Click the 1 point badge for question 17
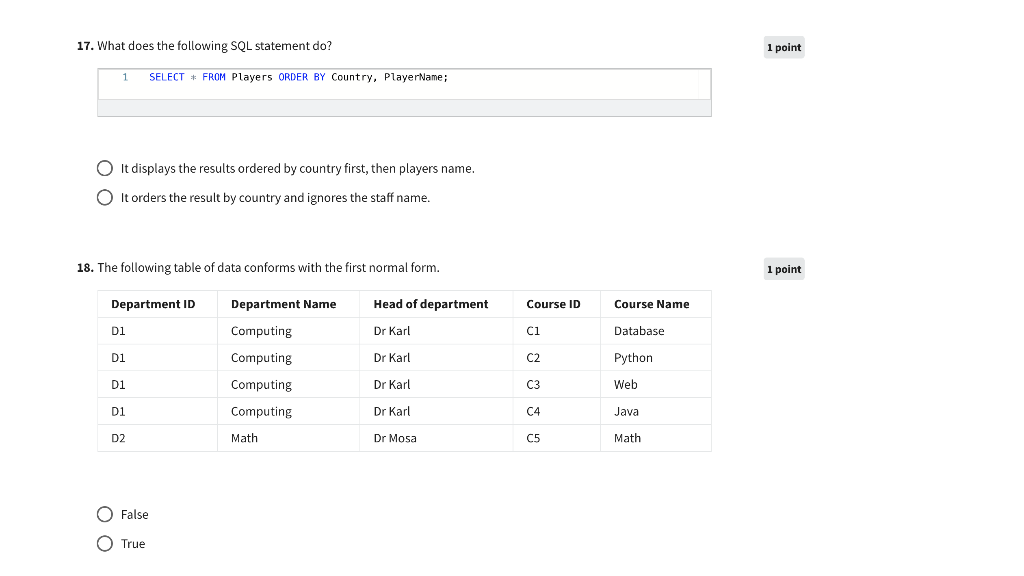The height and width of the screenshot is (576, 1024). (784, 48)
